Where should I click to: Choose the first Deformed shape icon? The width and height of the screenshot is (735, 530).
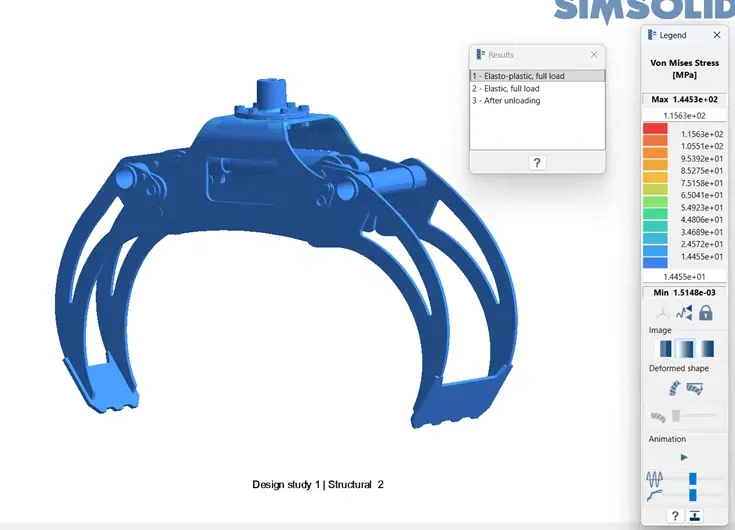676,387
